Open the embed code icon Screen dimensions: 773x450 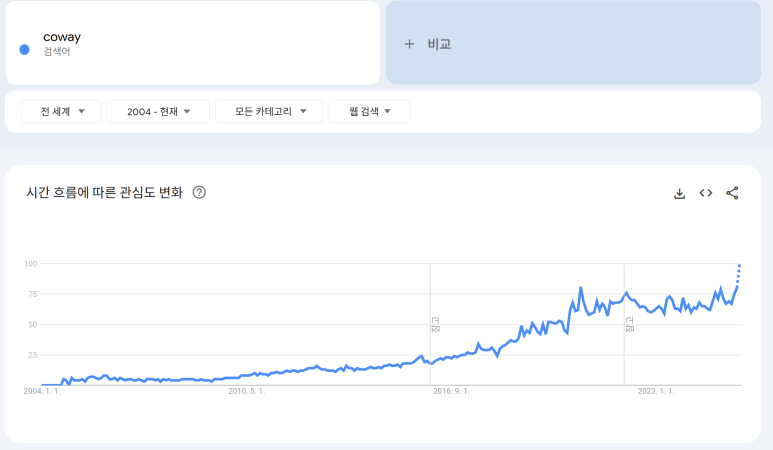tap(706, 193)
